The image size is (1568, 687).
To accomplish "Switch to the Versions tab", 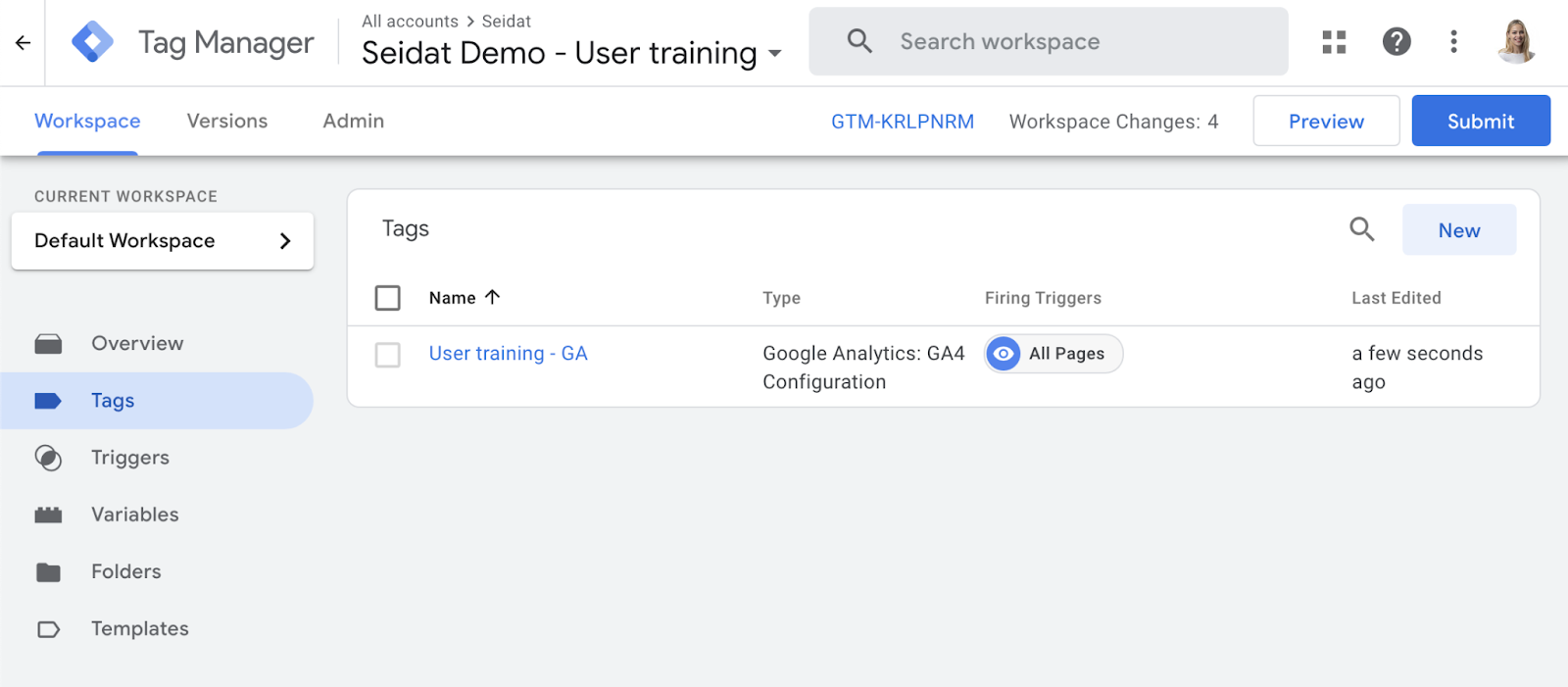I will [x=227, y=121].
